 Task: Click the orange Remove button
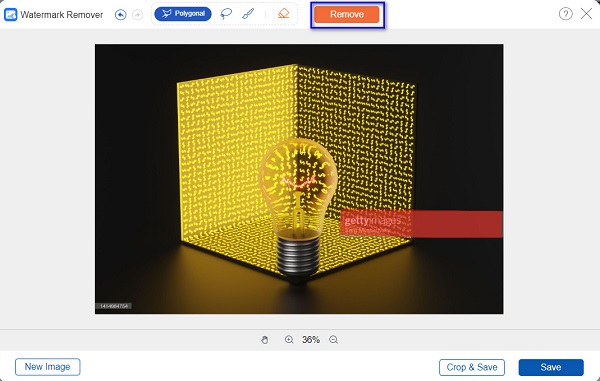(x=347, y=14)
